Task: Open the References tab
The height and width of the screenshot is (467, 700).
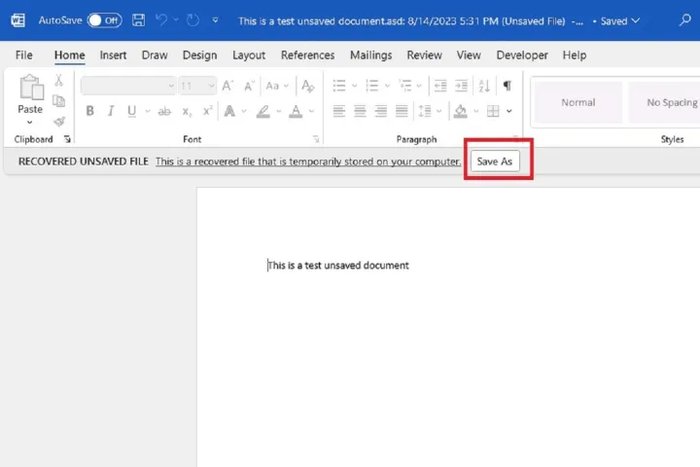Action: click(308, 55)
